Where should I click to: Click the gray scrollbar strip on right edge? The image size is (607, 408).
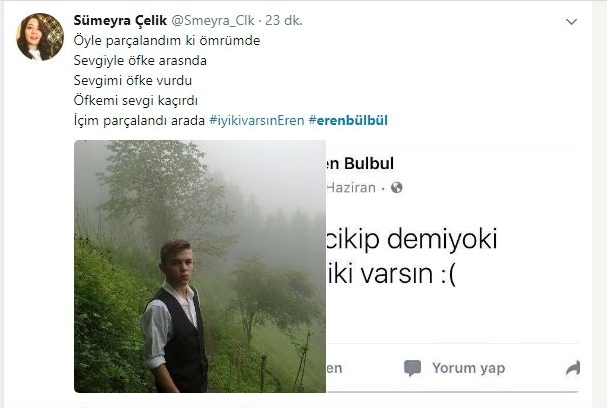599,204
